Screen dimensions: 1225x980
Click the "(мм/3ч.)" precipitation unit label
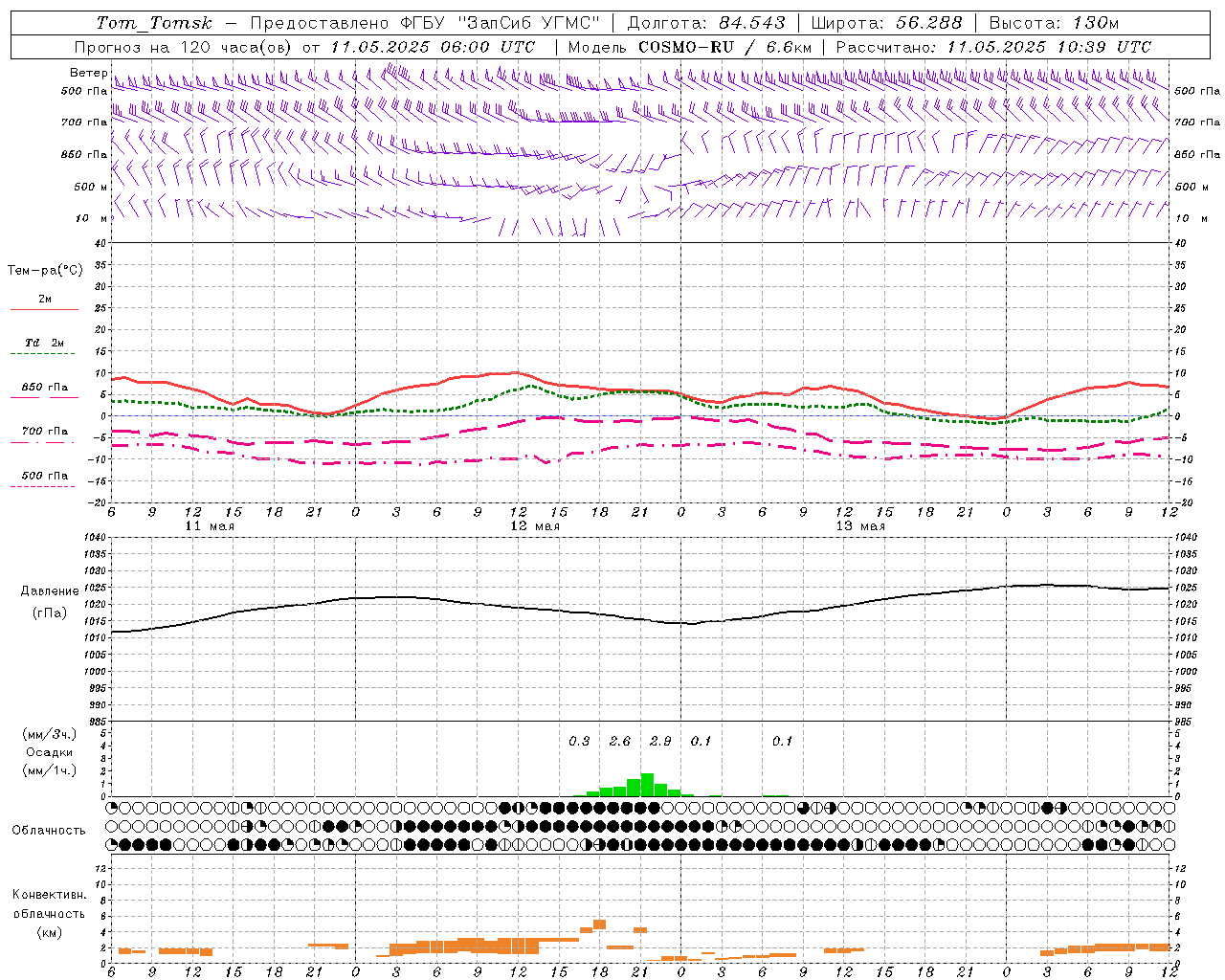click(50, 734)
